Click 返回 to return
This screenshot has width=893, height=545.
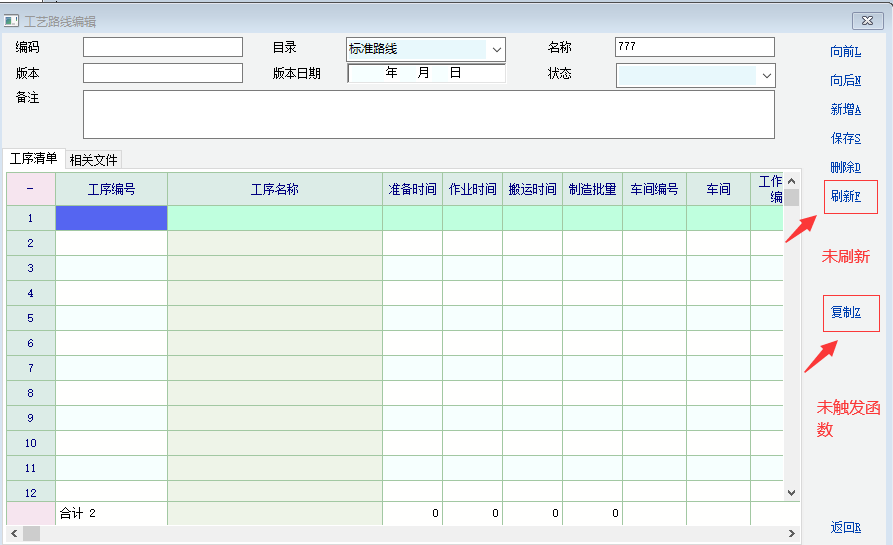click(x=845, y=528)
